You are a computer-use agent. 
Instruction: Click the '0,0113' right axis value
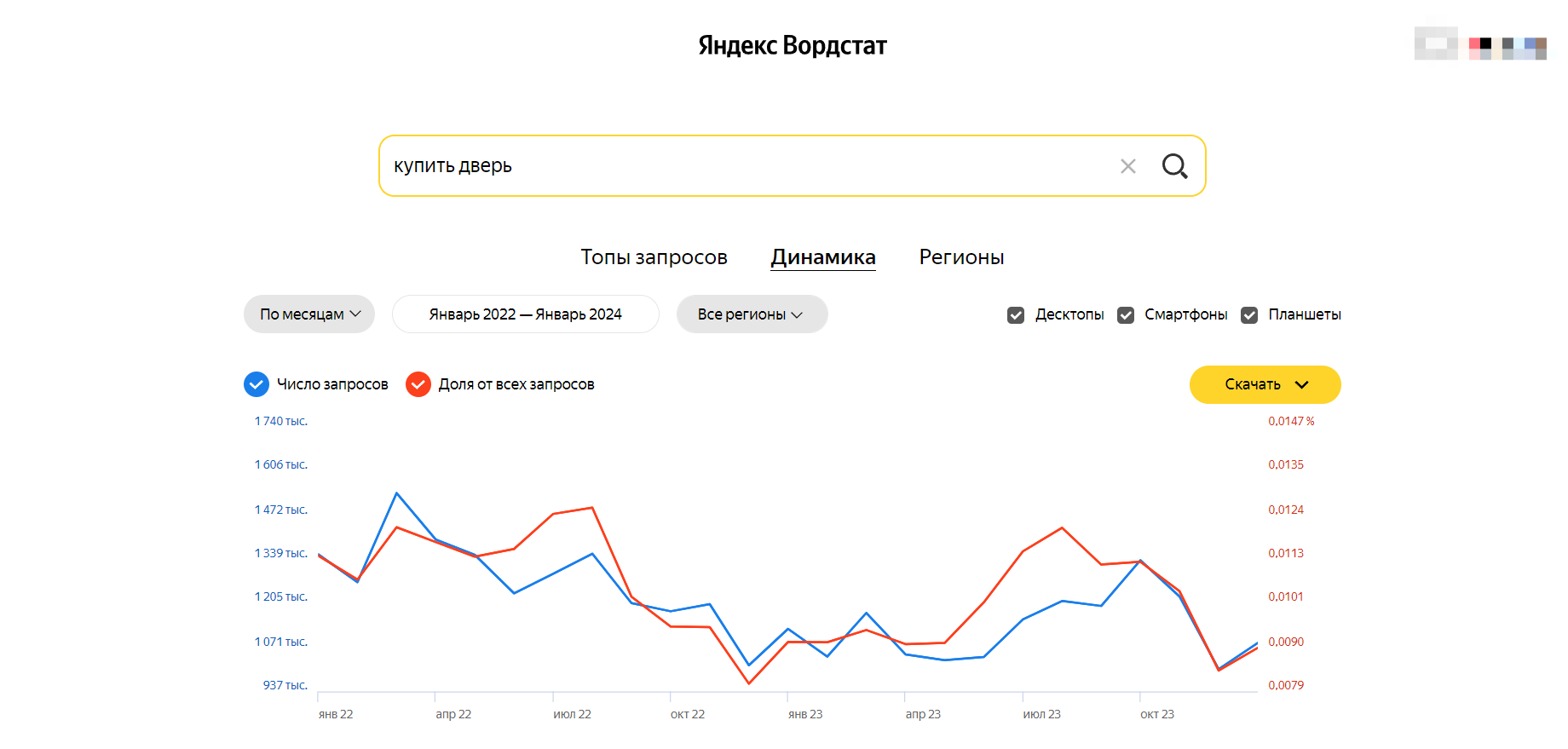[x=1286, y=553]
